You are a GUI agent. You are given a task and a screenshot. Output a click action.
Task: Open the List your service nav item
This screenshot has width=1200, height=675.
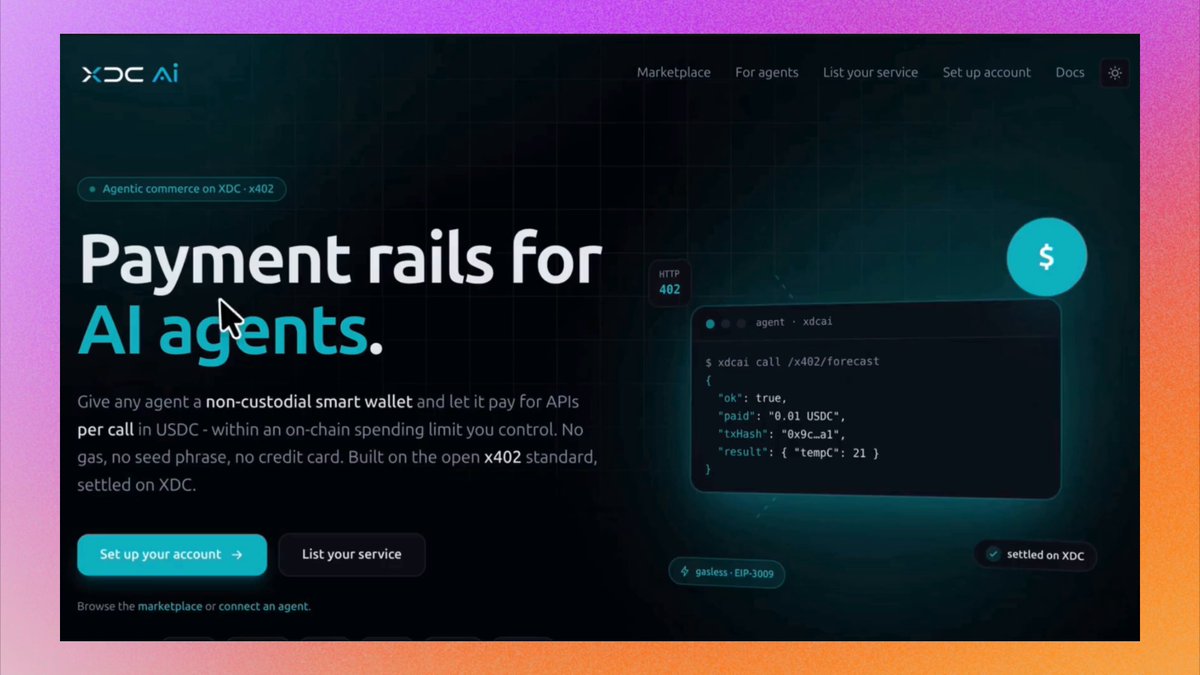click(x=870, y=73)
